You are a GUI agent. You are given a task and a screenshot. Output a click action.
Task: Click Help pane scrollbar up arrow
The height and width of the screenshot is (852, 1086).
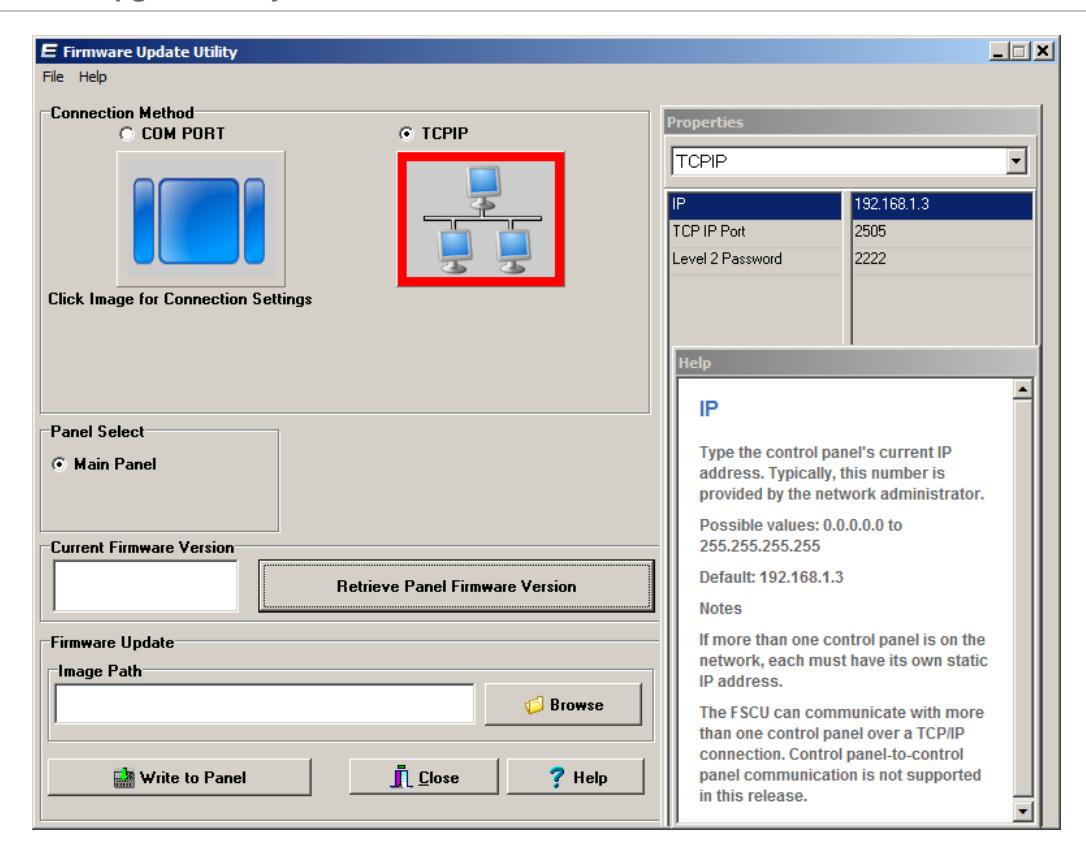pyautogui.click(x=1022, y=389)
